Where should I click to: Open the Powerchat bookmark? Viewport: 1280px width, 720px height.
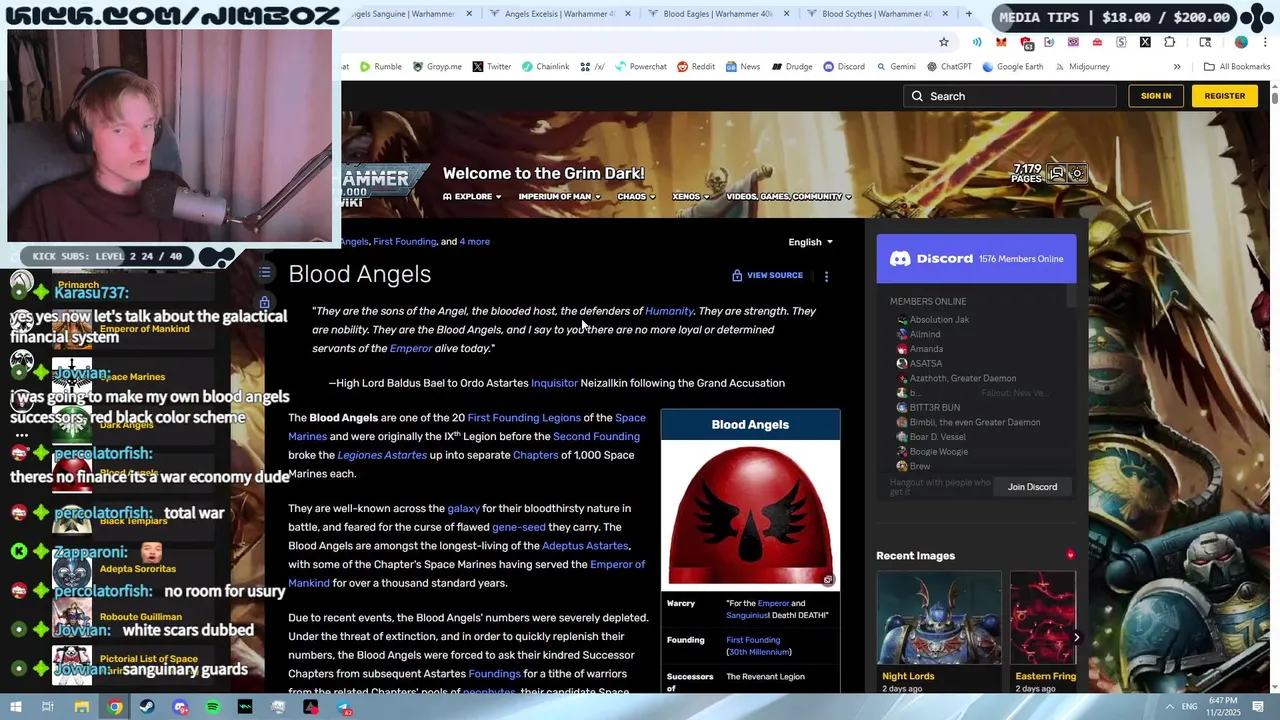(x=640, y=67)
